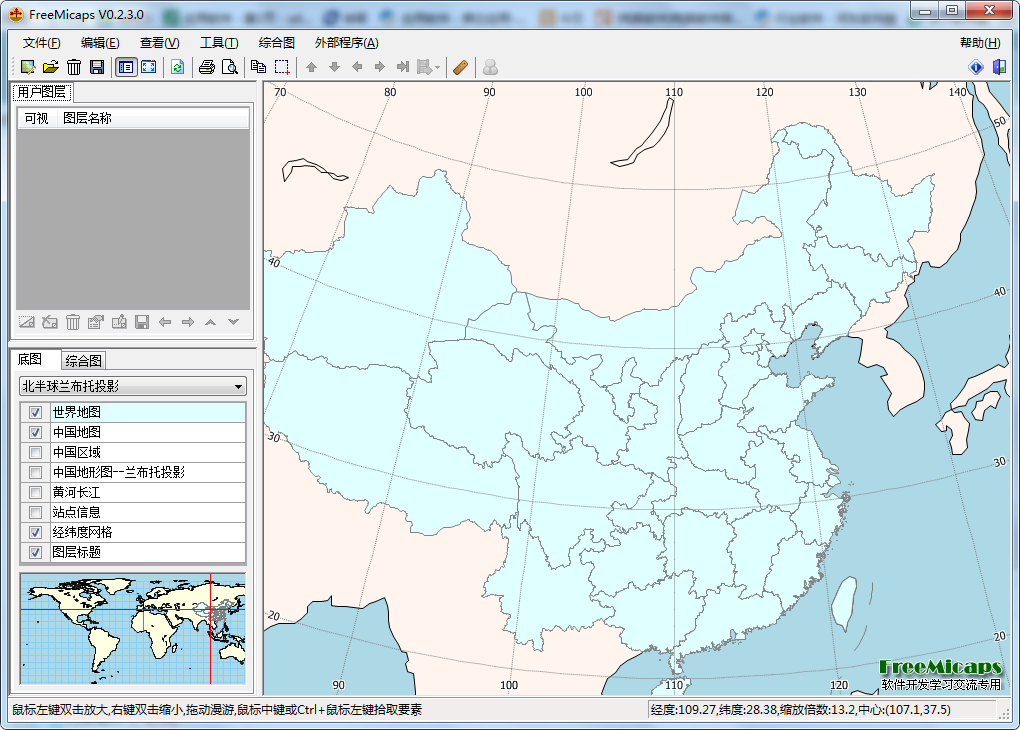1020x730 pixels.
Task: Check the 站点信息 layer checkbox
Action: pos(36,512)
